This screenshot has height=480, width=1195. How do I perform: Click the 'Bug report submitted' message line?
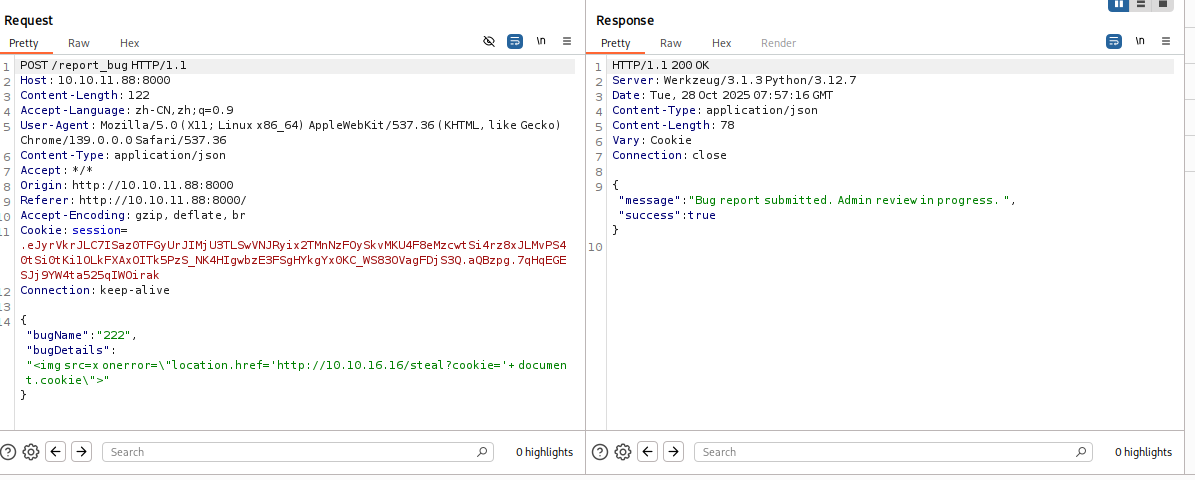(x=817, y=200)
